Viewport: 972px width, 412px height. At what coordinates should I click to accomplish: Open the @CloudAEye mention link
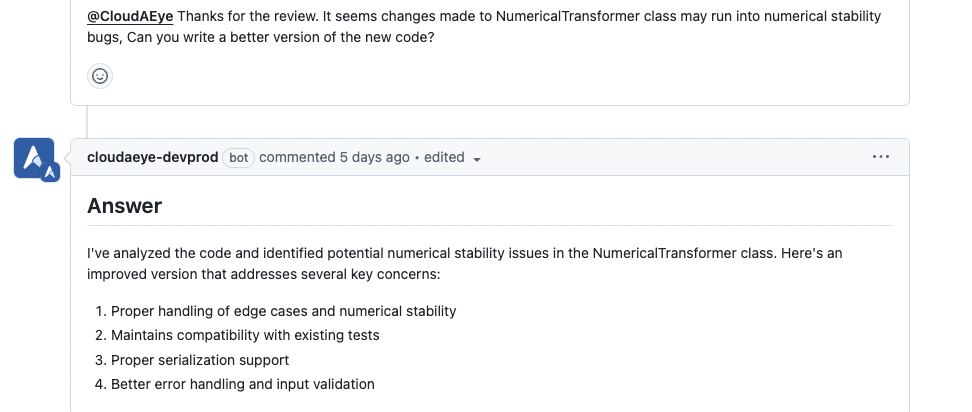pyautogui.click(x=130, y=16)
